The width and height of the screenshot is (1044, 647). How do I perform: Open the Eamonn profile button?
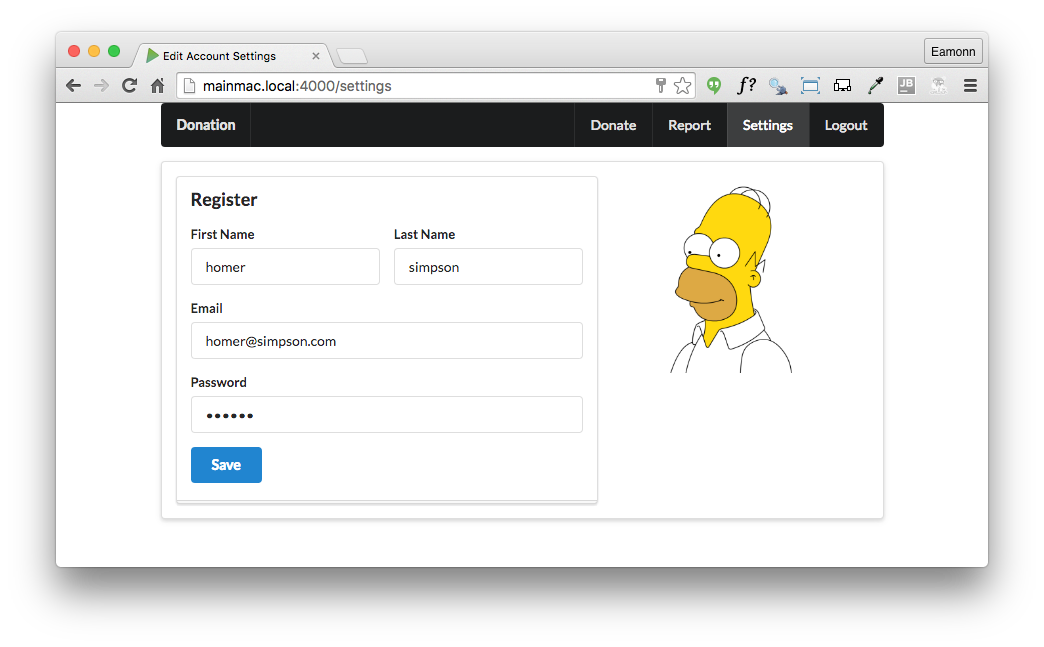click(953, 51)
